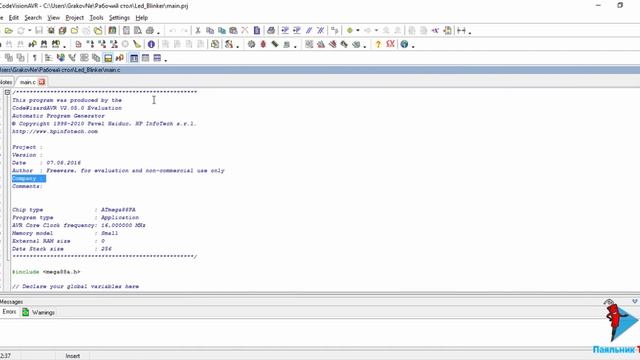Open the third toolbar row options dot

pyautogui.click(x=166, y=60)
